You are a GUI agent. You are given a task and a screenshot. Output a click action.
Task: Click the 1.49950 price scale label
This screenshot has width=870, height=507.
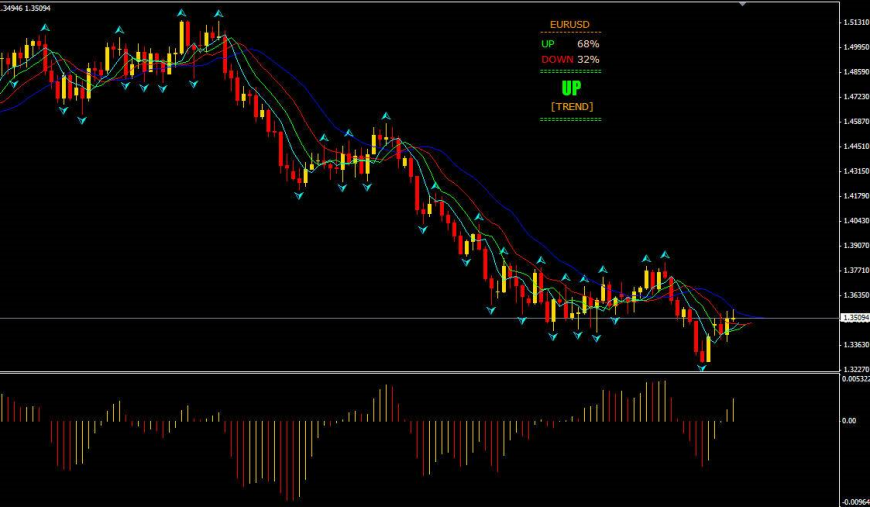click(x=856, y=47)
